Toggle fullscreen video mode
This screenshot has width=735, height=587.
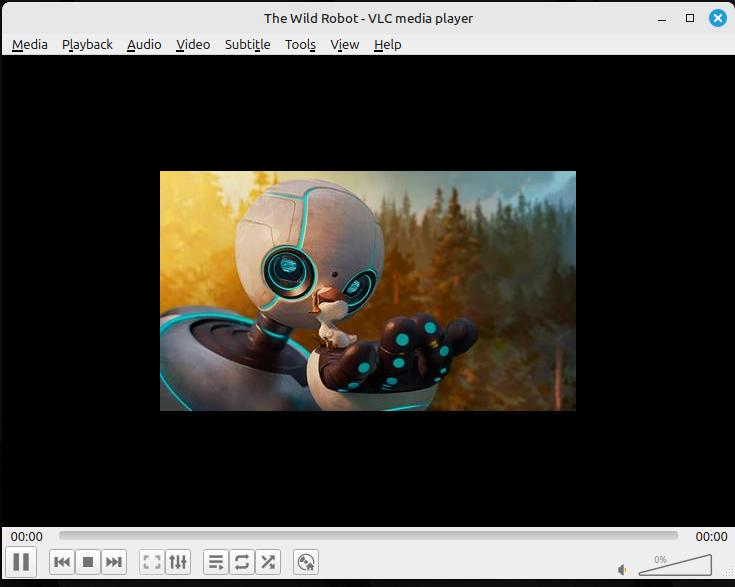point(152,562)
